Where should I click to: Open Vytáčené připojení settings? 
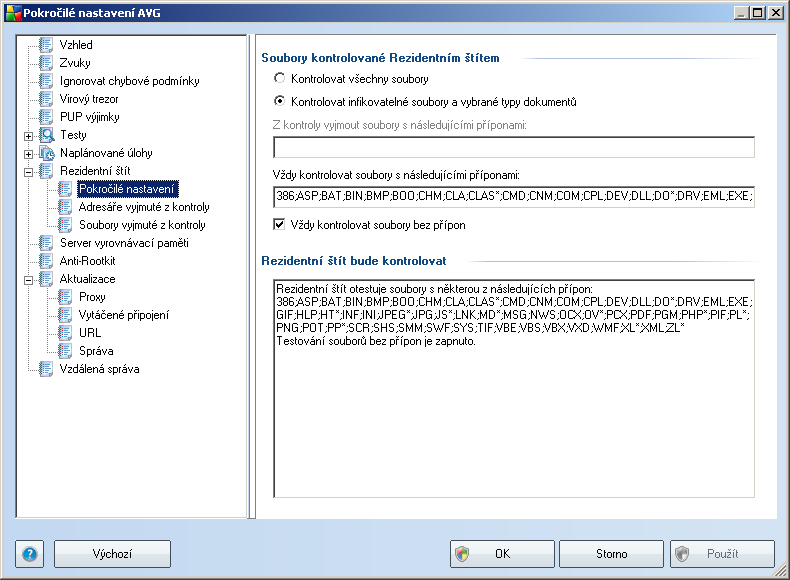[124, 315]
